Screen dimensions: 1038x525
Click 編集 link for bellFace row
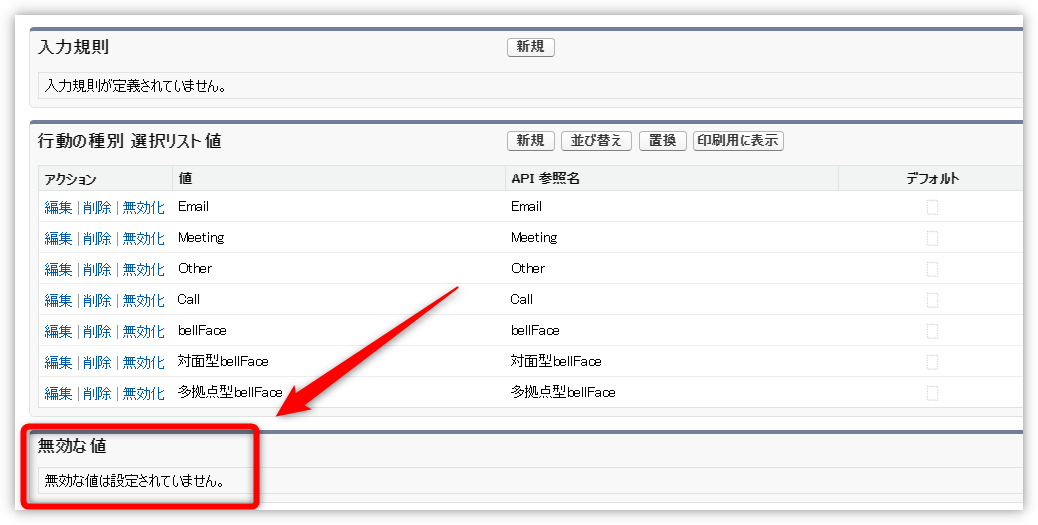click(x=58, y=331)
